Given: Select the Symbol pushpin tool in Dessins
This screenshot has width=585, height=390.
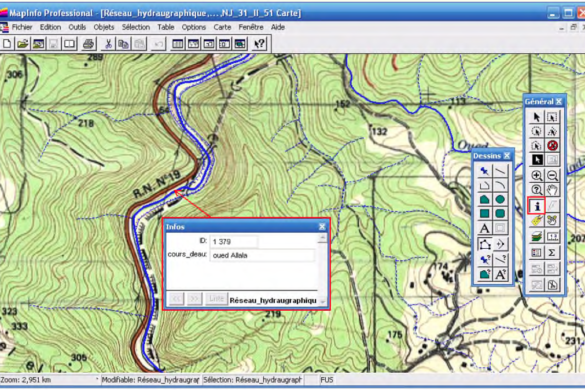Looking at the screenshot, I should click(x=484, y=171).
